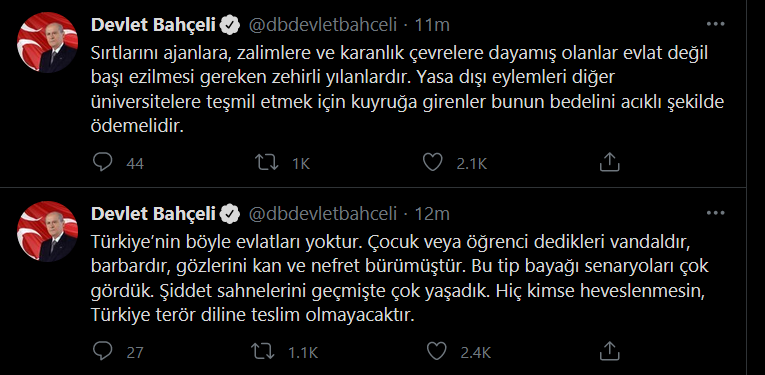The image size is (765, 375).
Task: Reply to the first tweet with 44 comments
Action: (x=102, y=162)
